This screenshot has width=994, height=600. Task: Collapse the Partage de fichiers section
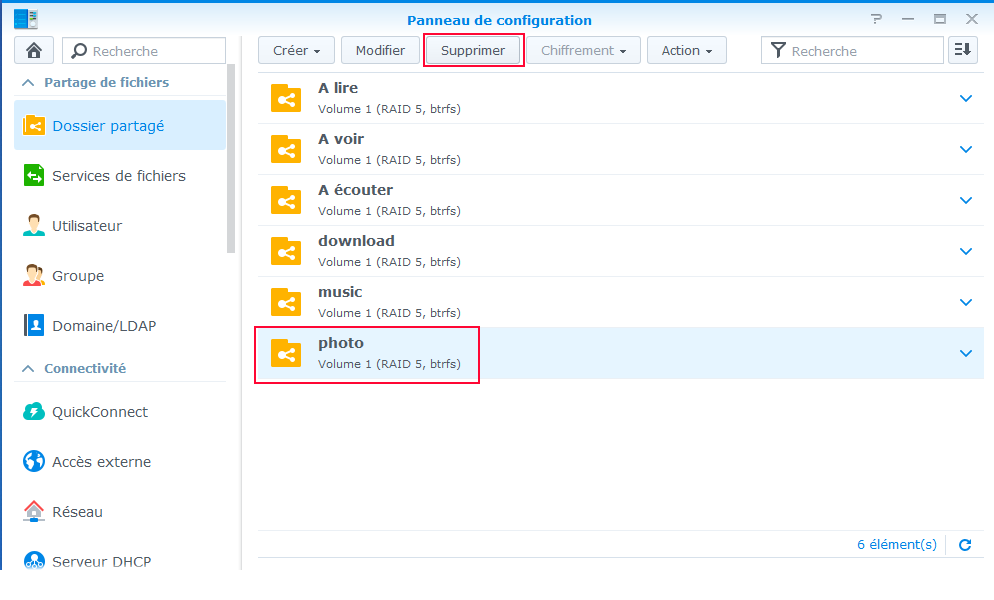tap(28, 83)
